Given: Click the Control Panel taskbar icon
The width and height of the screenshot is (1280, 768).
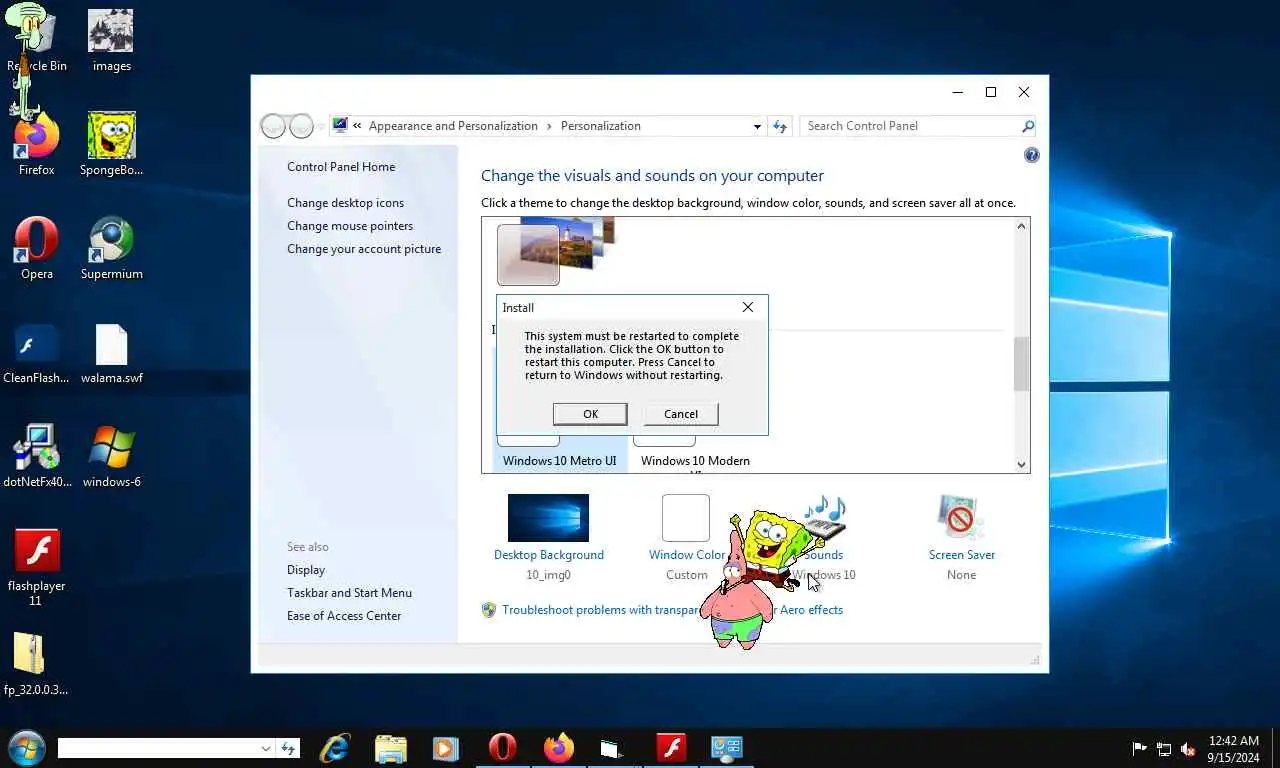Looking at the screenshot, I should point(727,748).
